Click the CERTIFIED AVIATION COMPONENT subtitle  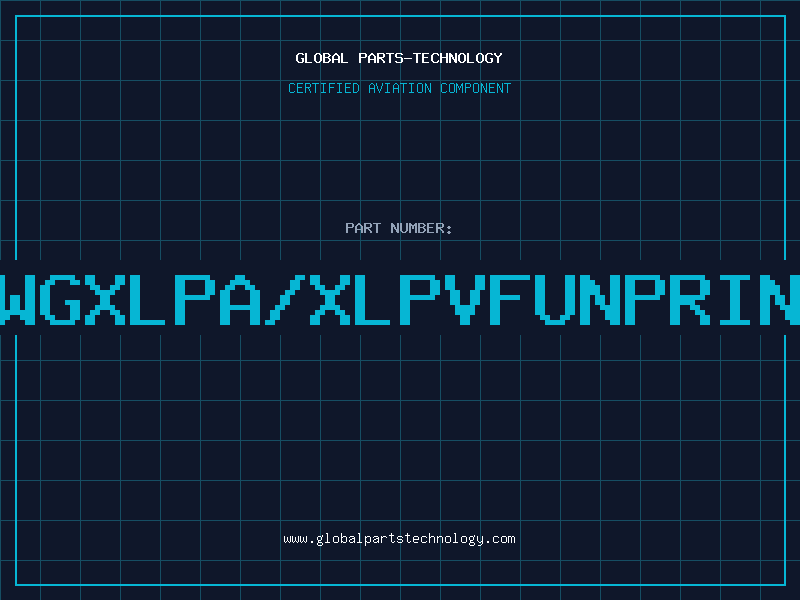click(399, 88)
